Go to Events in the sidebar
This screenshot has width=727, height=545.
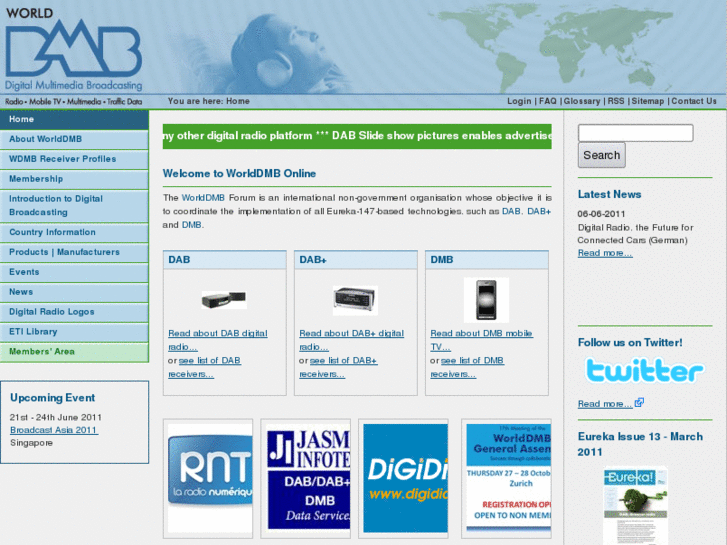pos(74,272)
